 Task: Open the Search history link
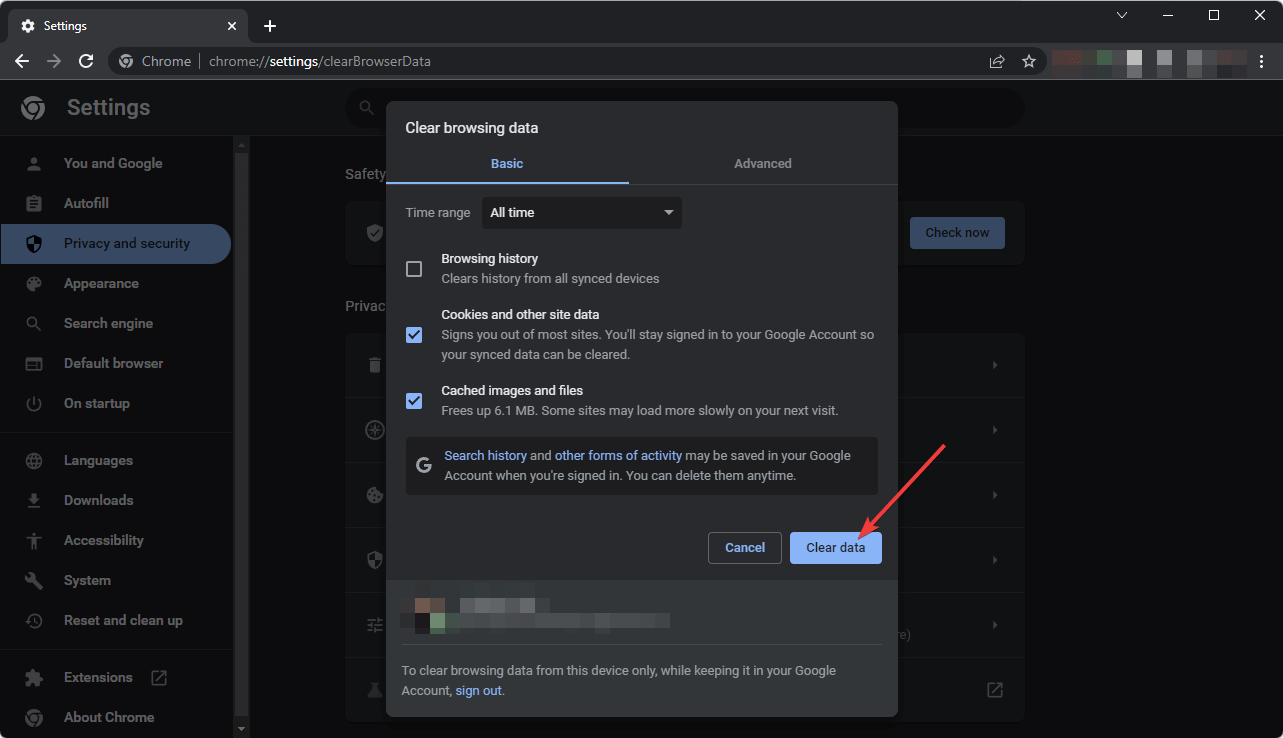click(x=485, y=455)
